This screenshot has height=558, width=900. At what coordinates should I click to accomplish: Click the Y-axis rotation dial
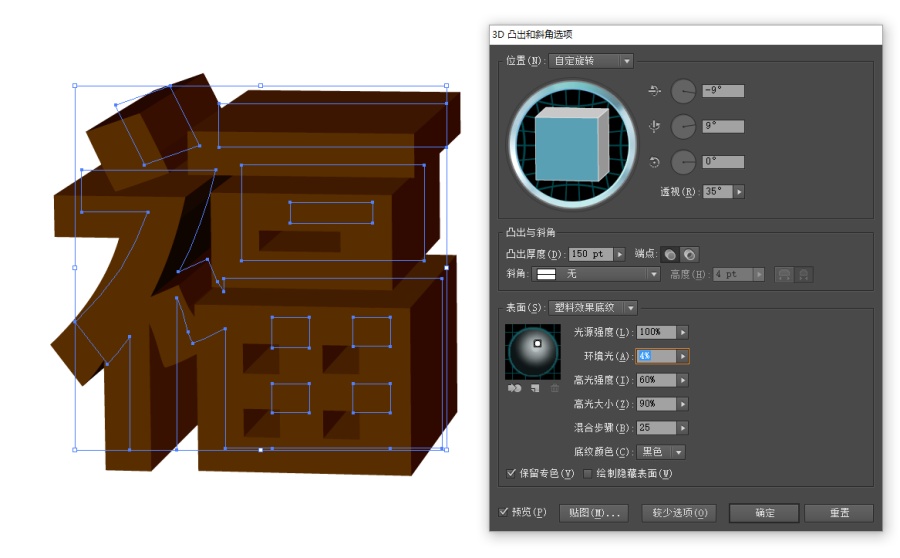tap(683, 127)
